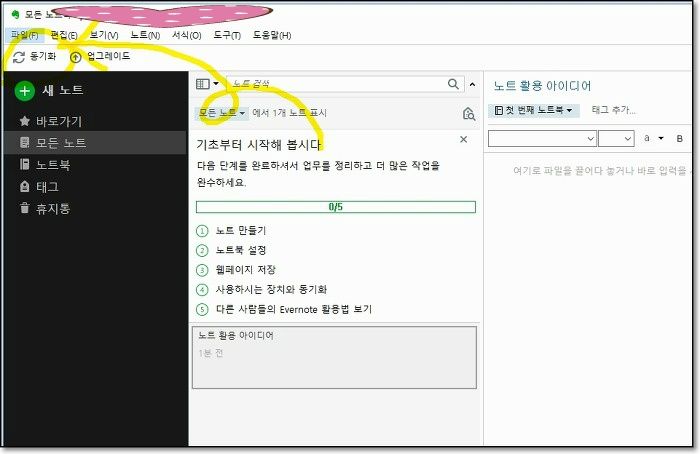Click the magnifier search icon in the note search
The height and width of the screenshot is (454, 700).
point(453,84)
